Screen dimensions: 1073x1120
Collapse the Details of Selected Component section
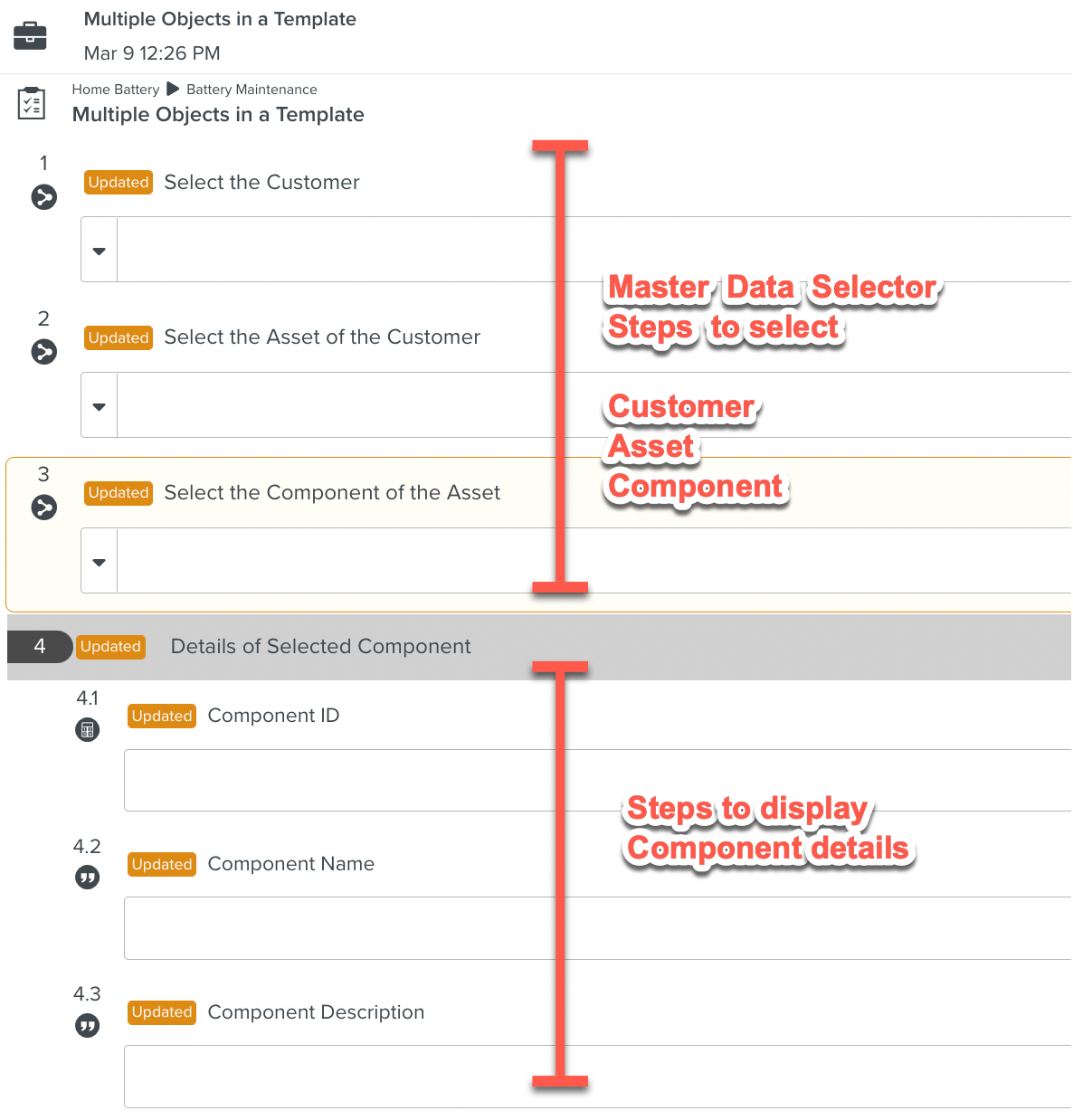click(320, 646)
